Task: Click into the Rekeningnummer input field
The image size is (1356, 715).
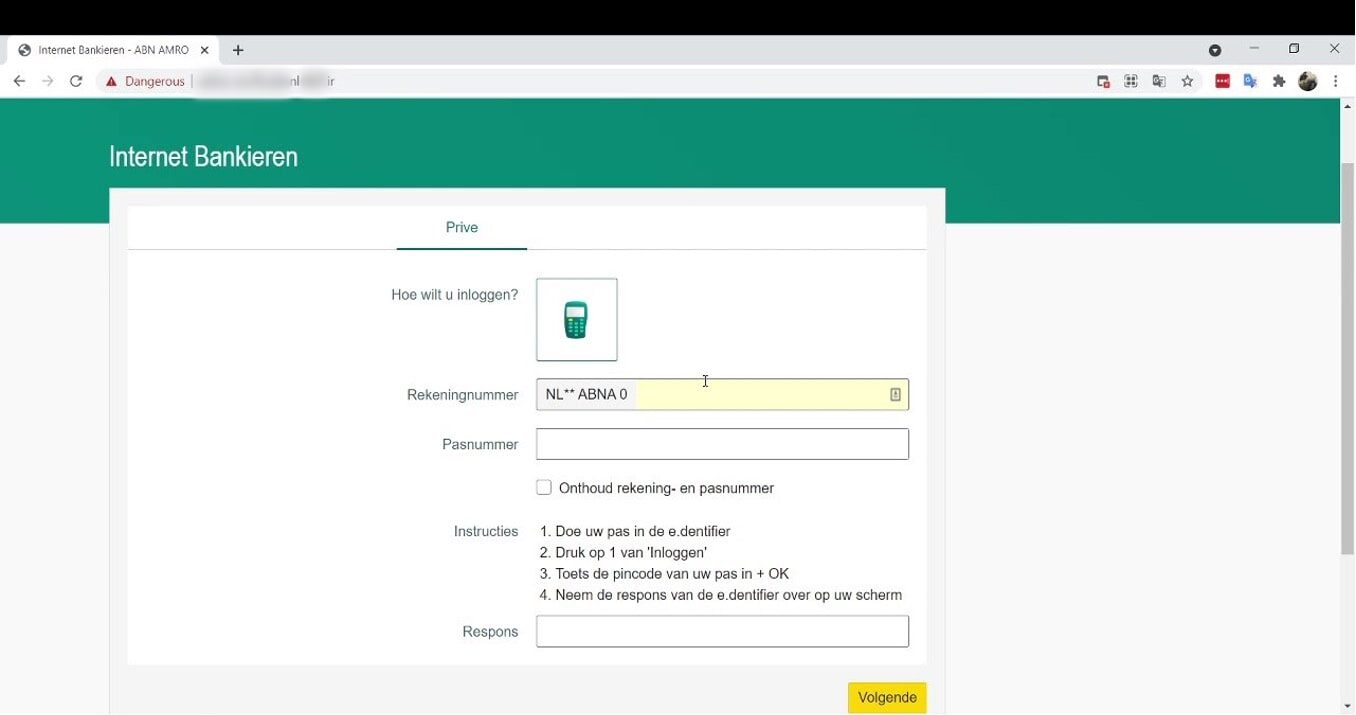Action: (x=722, y=395)
